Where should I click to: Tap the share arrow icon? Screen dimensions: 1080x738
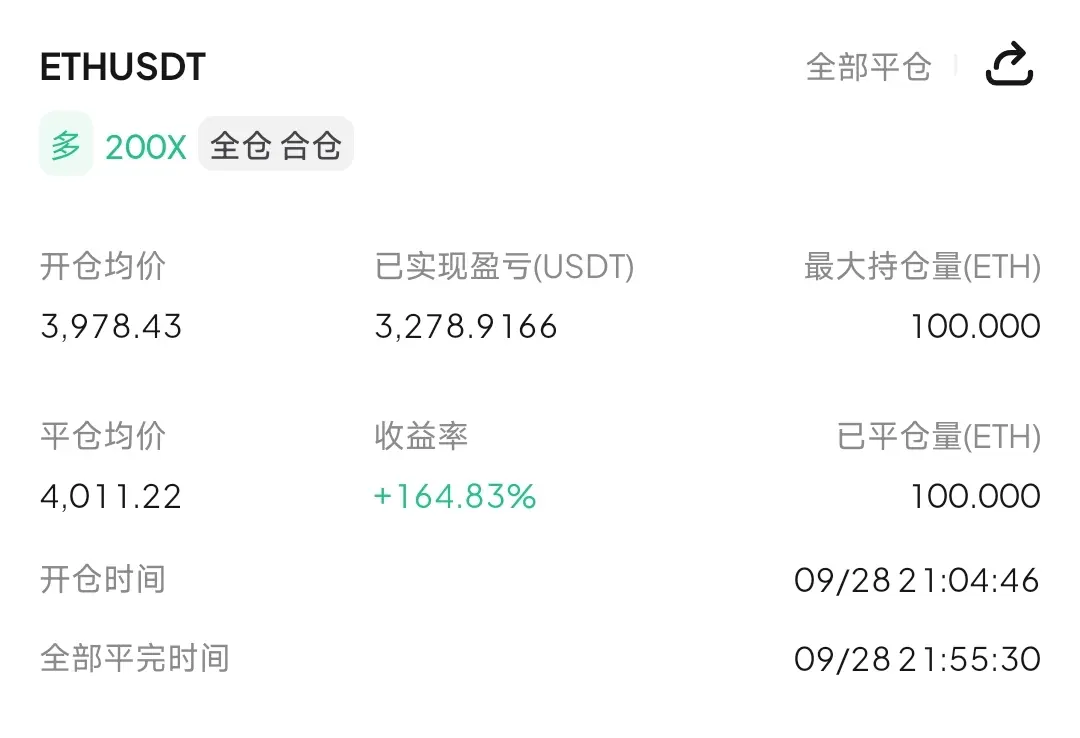(1009, 64)
